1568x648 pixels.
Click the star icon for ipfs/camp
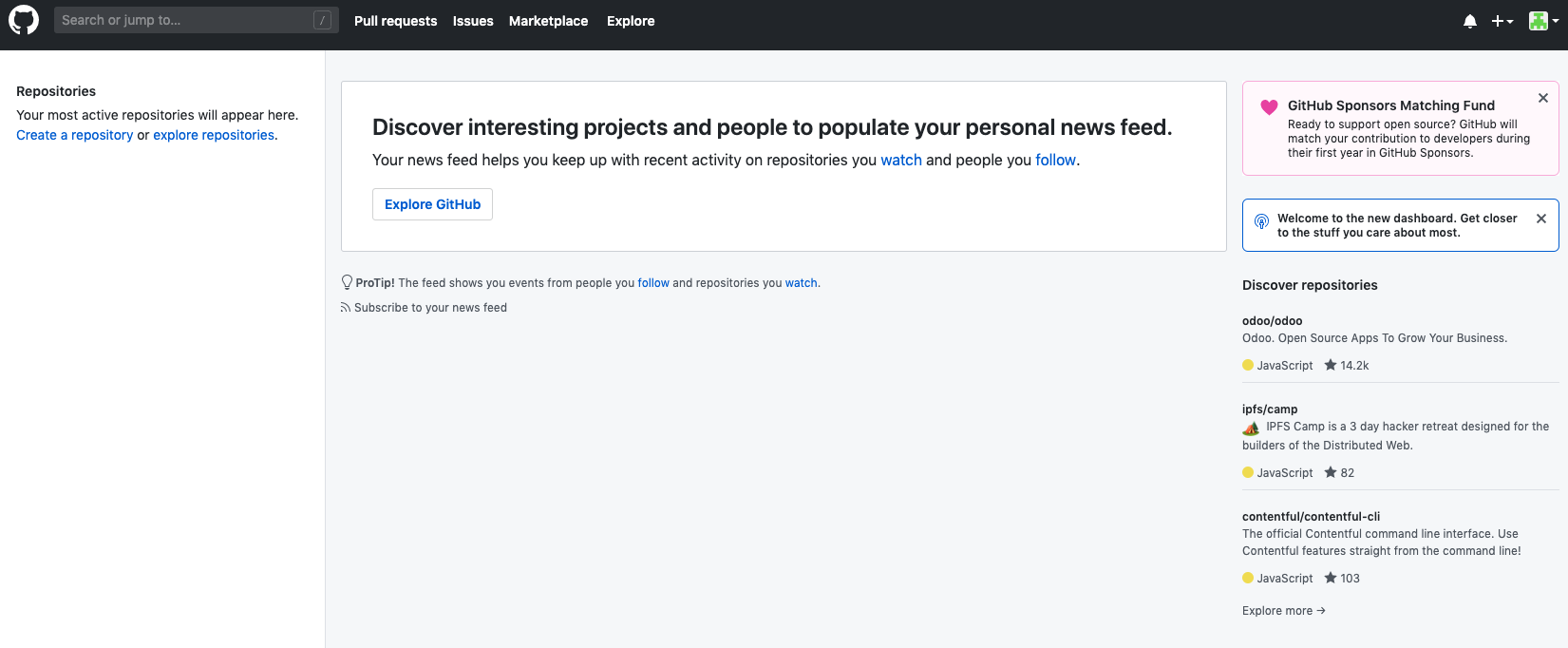[1331, 472]
